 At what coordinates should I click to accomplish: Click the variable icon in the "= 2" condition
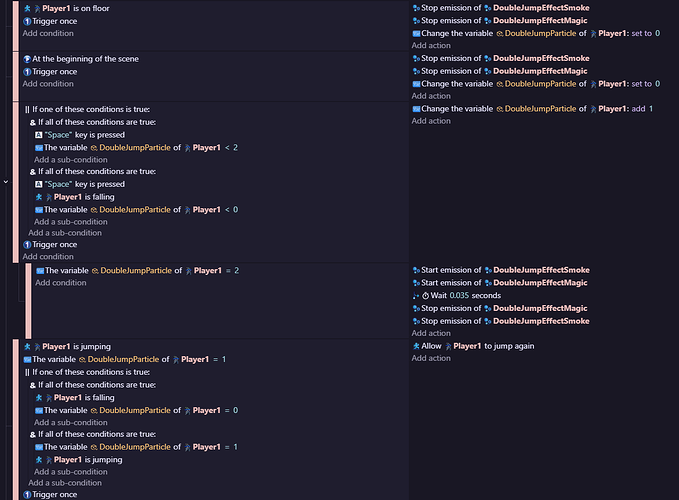coord(39,270)
